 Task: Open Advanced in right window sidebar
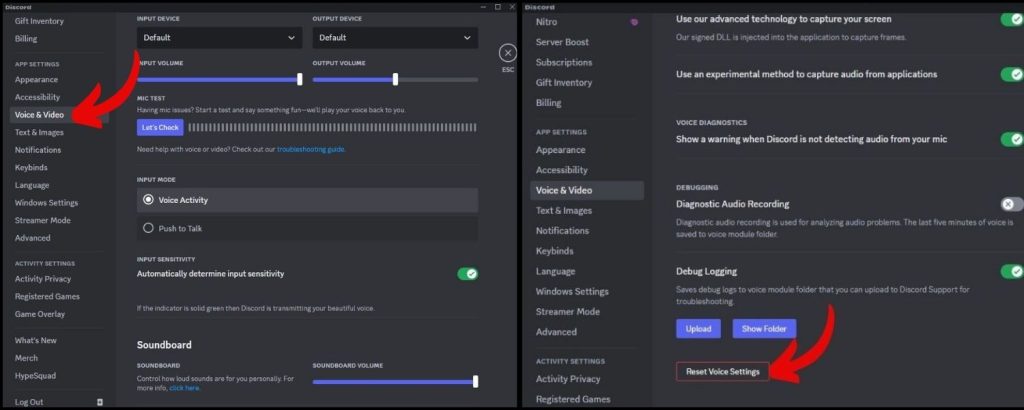(556, 332)
